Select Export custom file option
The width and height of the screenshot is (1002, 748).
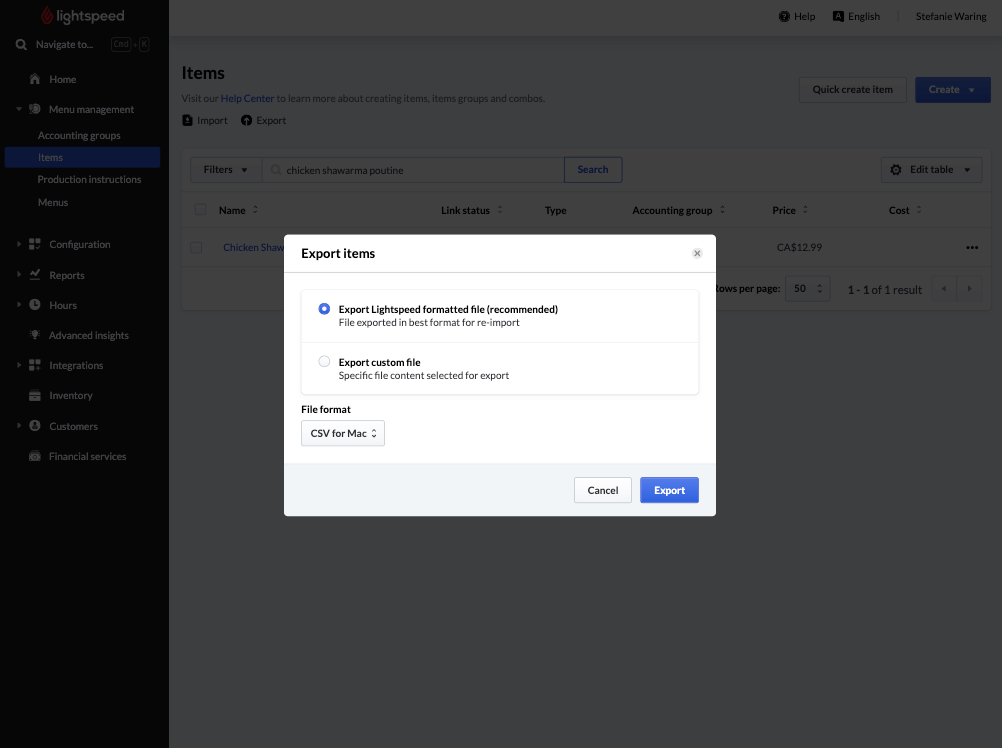[x=325, y=362]
